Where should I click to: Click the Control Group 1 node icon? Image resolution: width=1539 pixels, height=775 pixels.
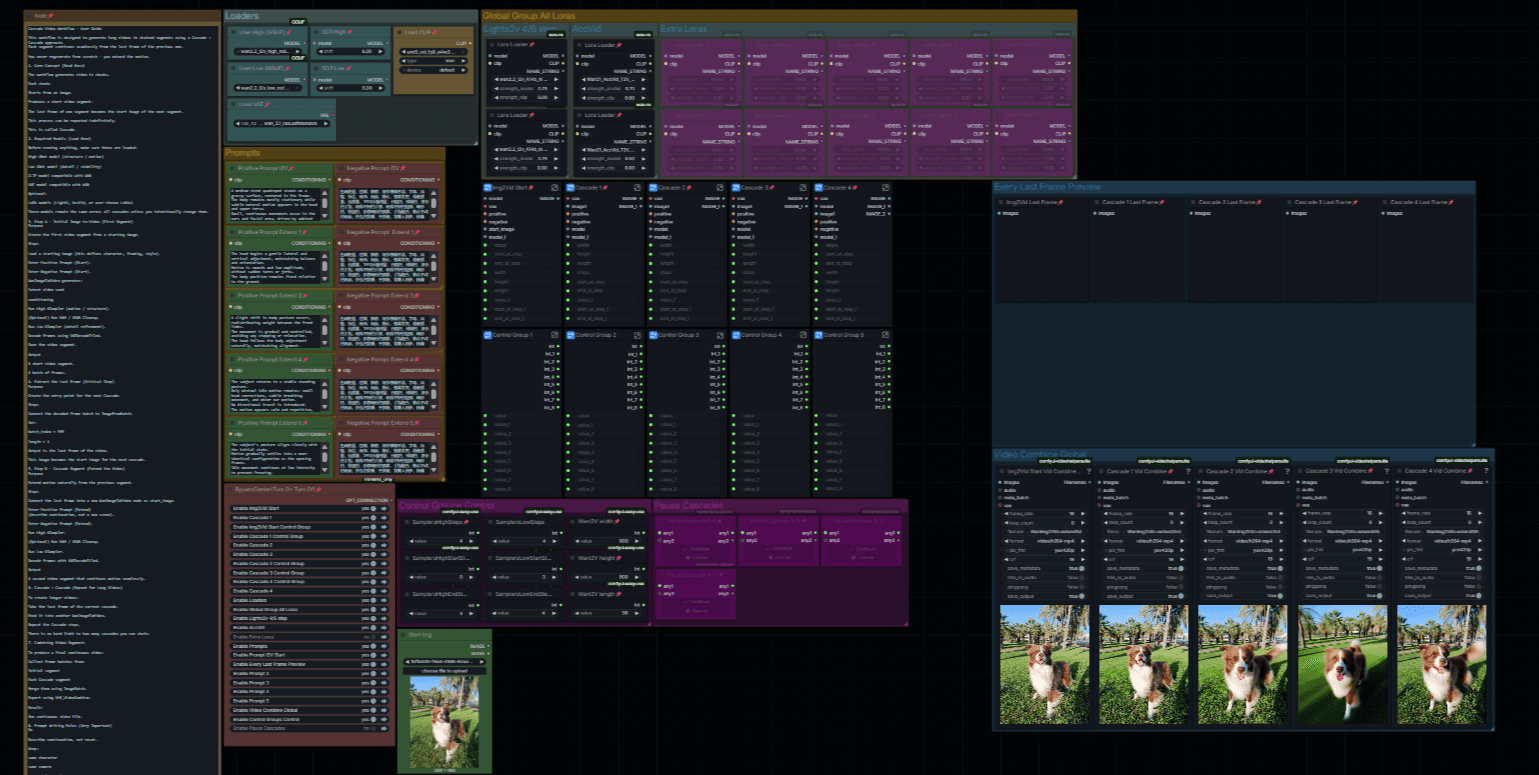click(x=488, y=335)
